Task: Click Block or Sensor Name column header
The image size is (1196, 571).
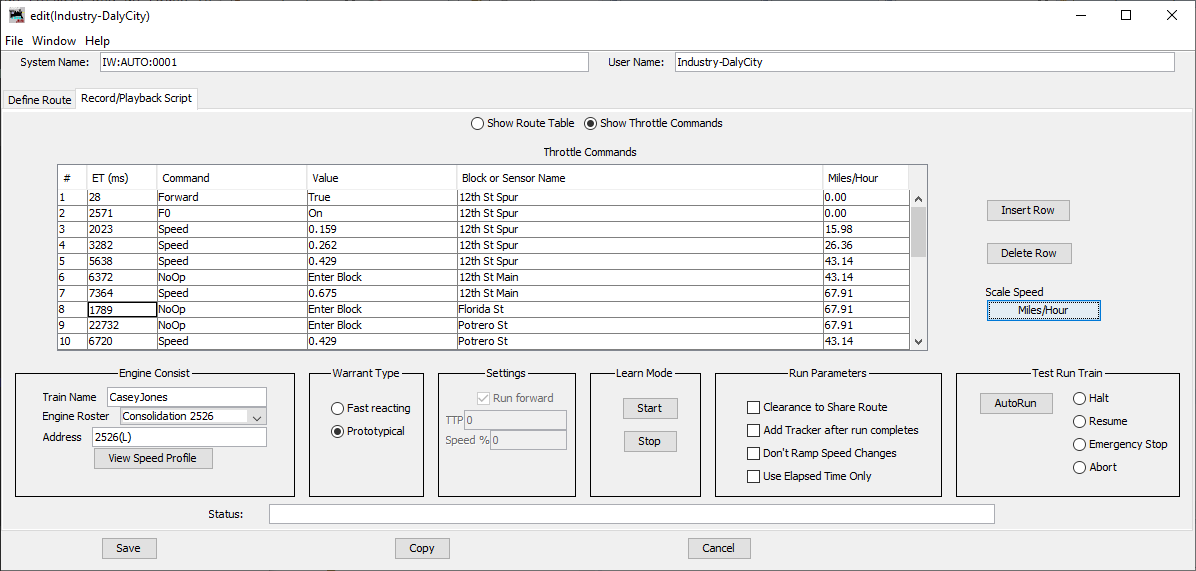Action: tap(639, 178)
